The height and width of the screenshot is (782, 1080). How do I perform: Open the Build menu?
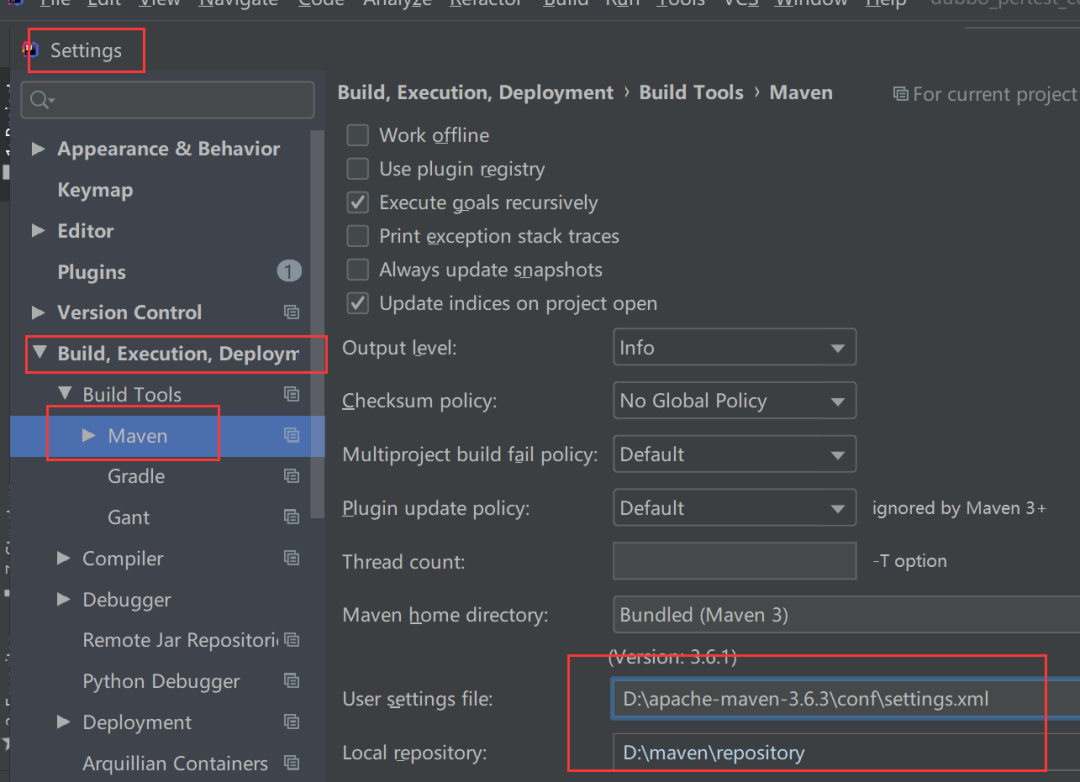coord(565,3)
